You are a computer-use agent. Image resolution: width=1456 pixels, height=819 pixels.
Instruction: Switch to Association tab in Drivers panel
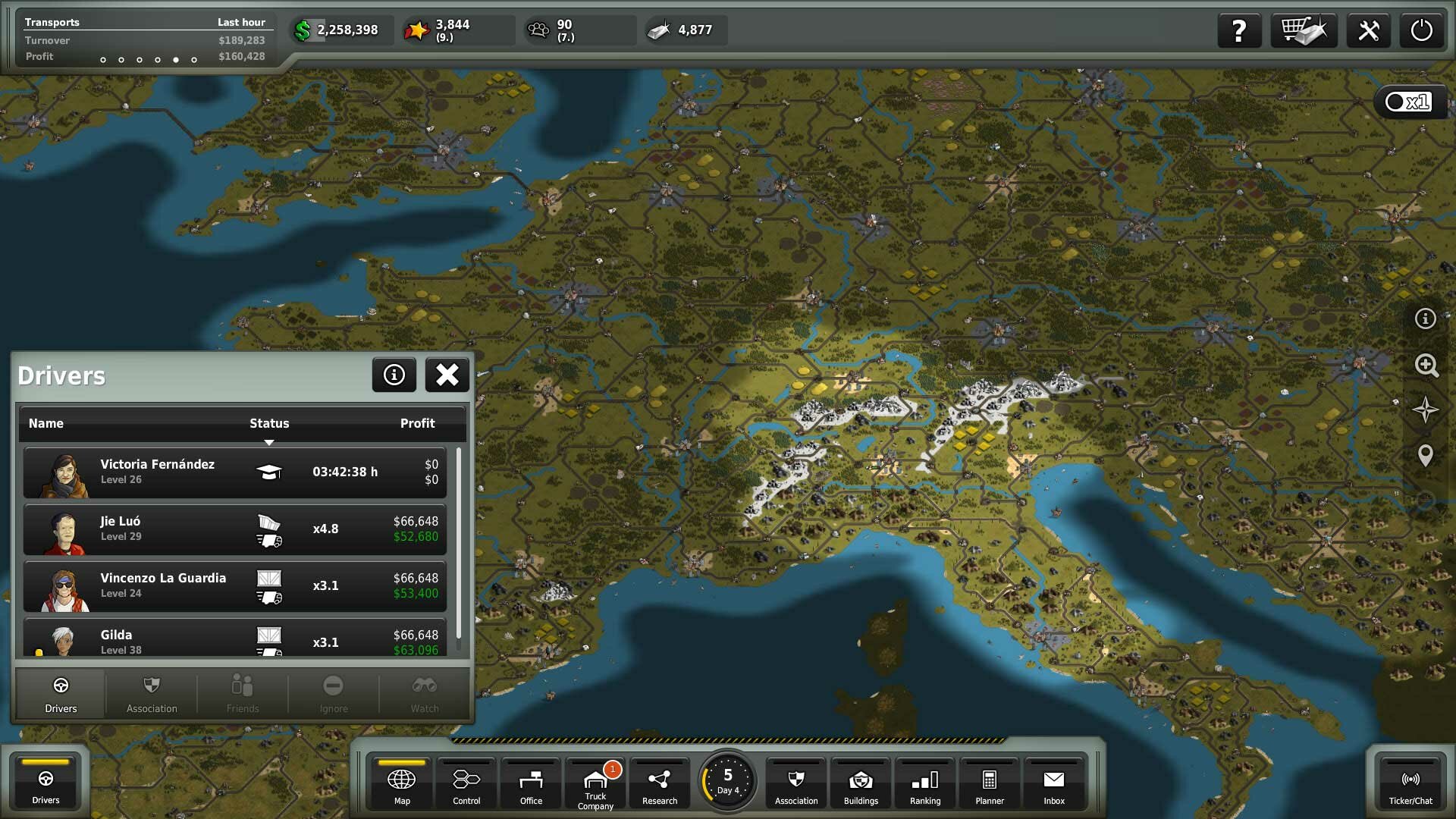tap(152, 694)
